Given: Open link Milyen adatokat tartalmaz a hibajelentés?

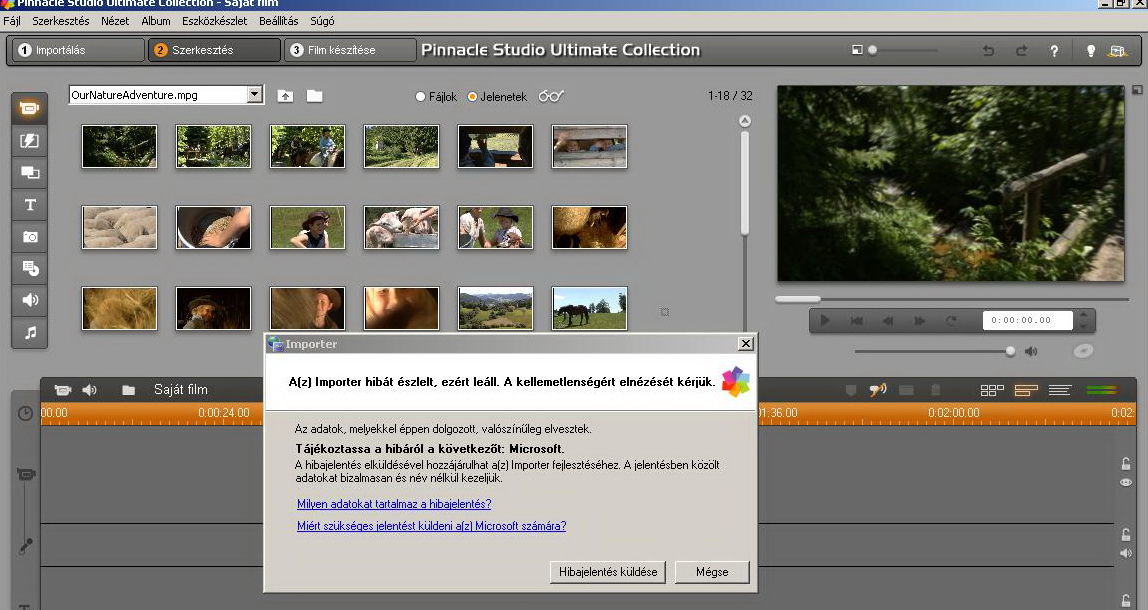Looking at the screenshot, I should [394, 504].
